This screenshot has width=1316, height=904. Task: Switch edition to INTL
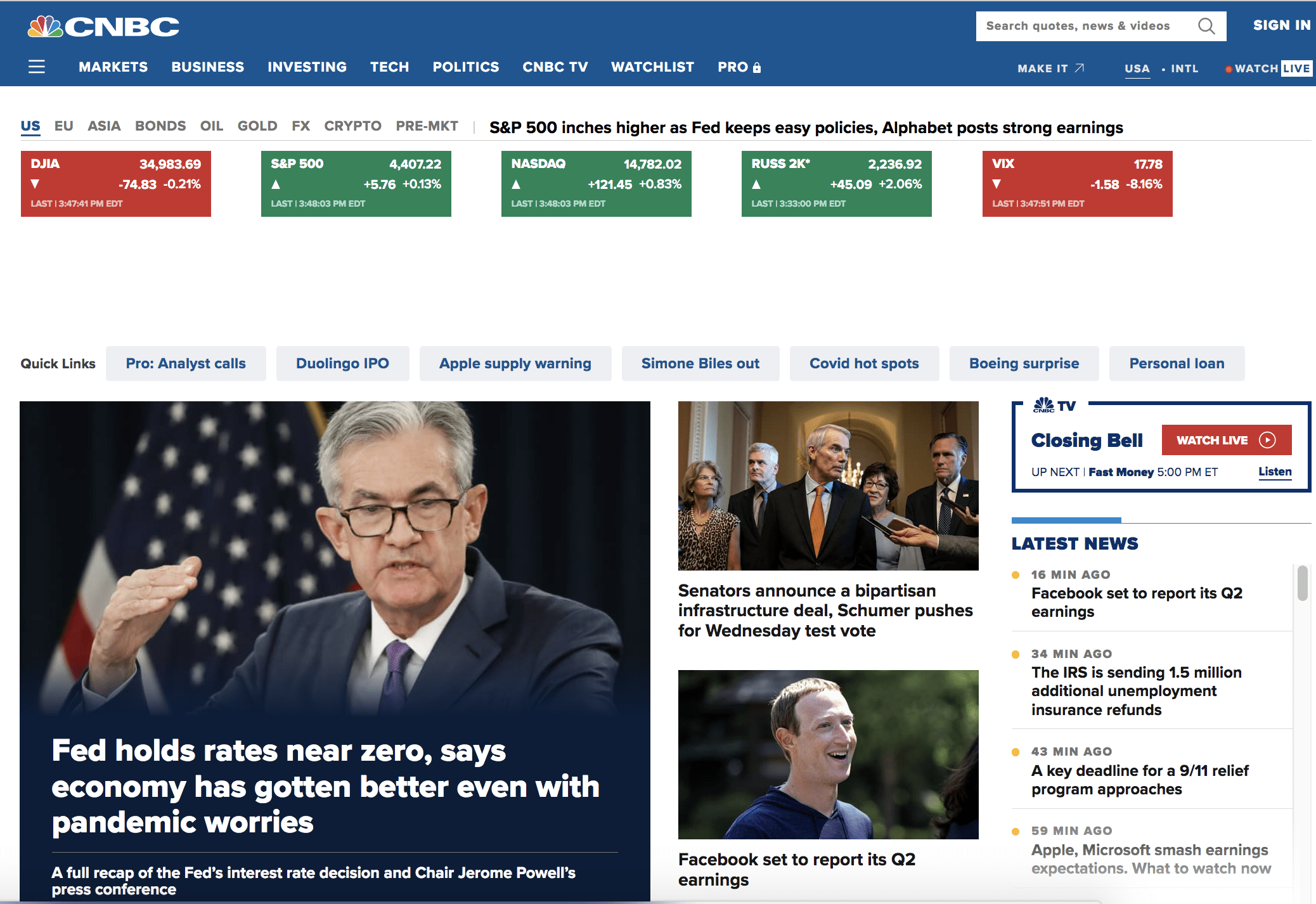tap(1184, 68)
